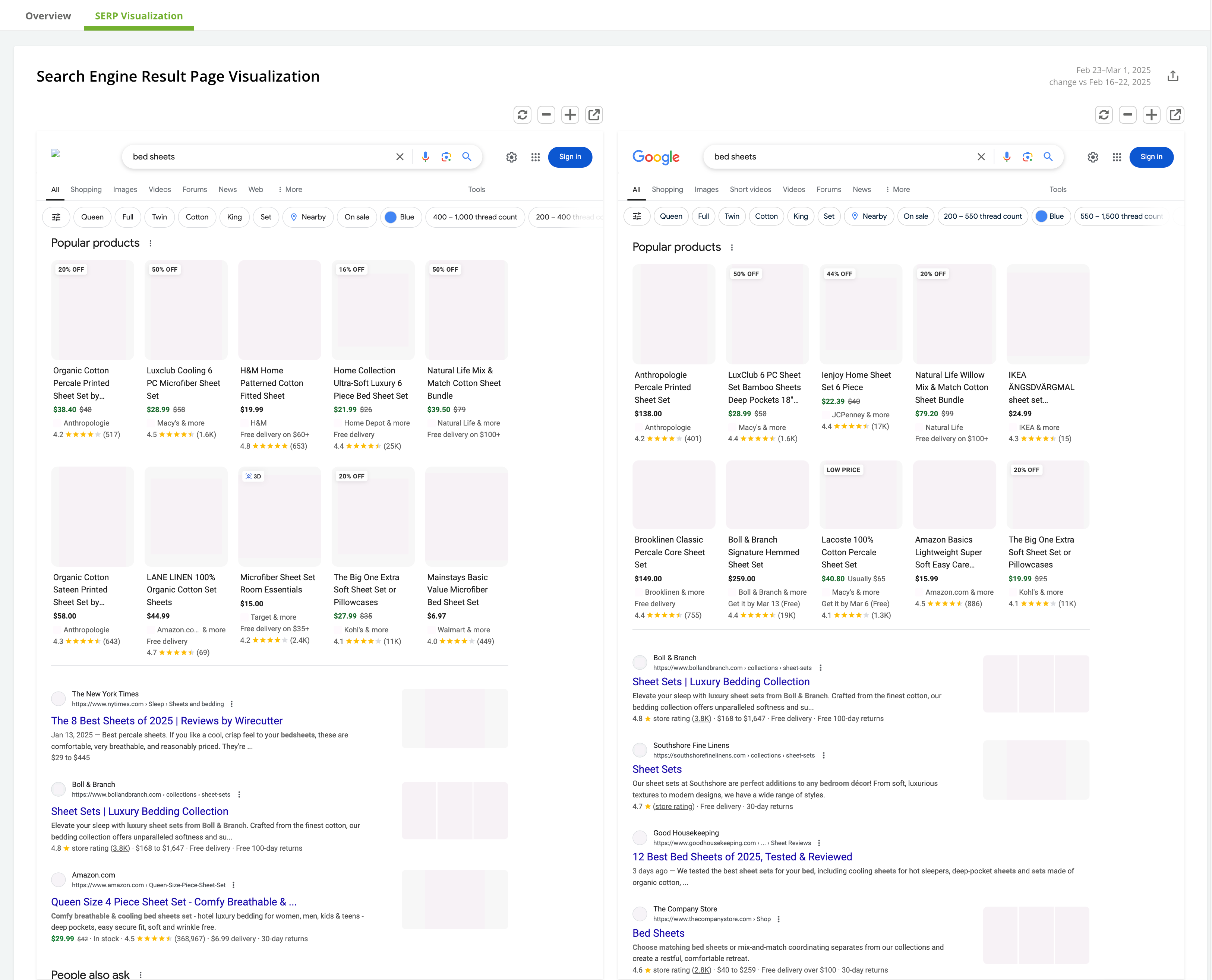Open Google apps grid in left page

[536, 158]
